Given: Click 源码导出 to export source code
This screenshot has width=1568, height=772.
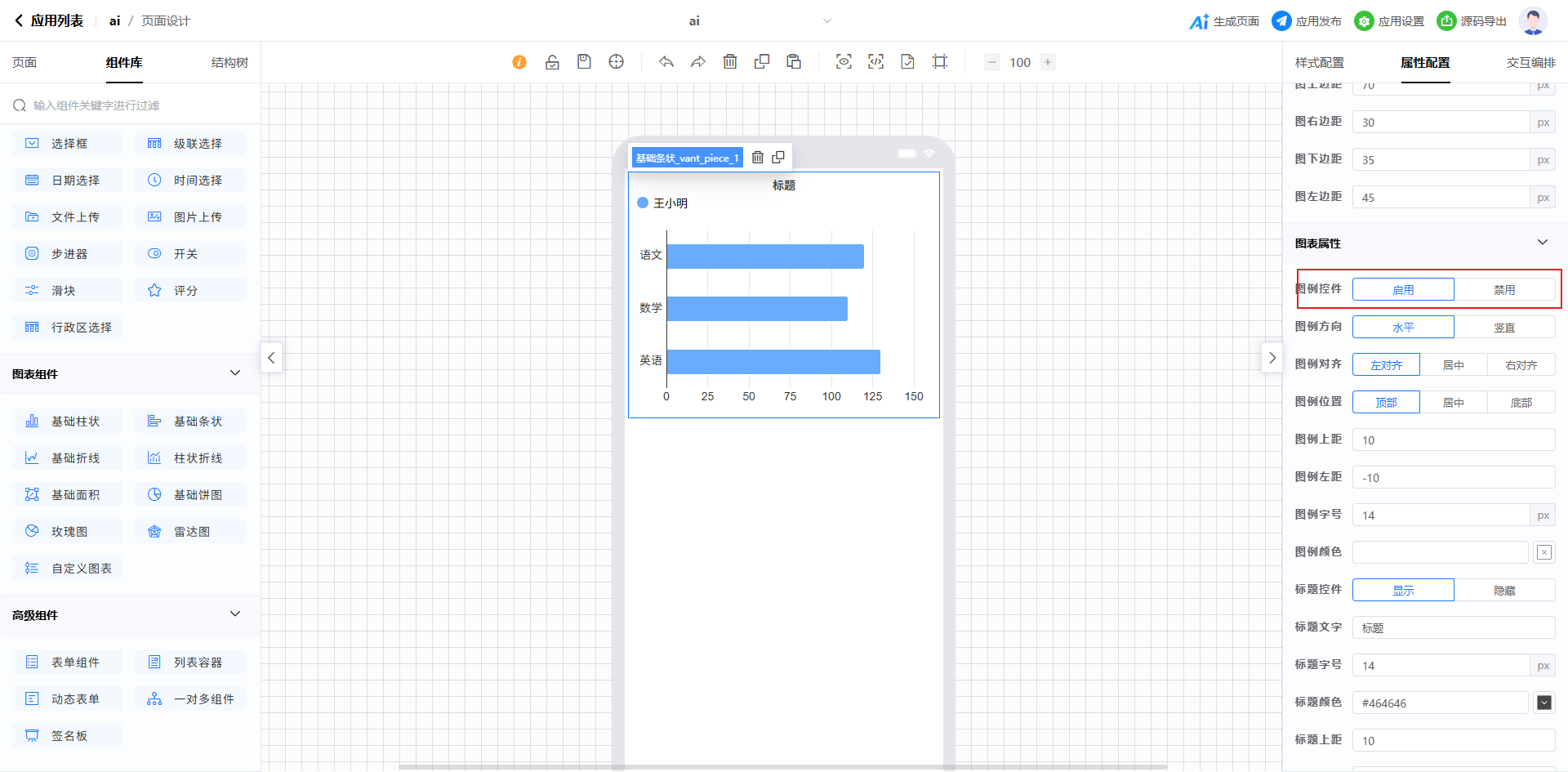Looking at the screenshot, I should click(x=1472, y=21).
